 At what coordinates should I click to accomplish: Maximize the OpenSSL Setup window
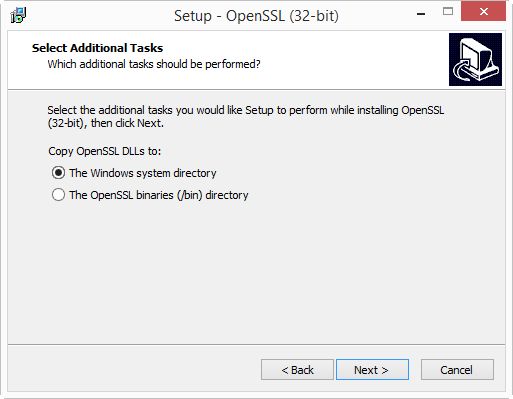point(448,12)
